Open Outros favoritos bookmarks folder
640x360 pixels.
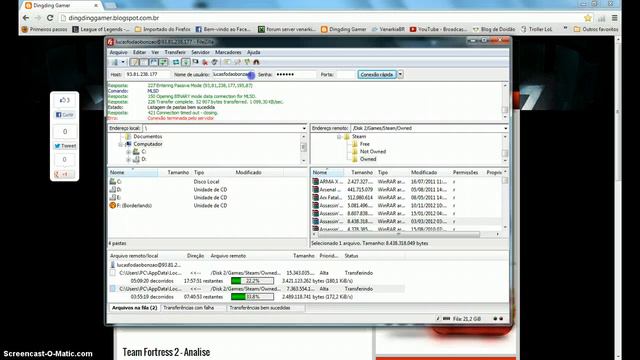tap(596, 29)
